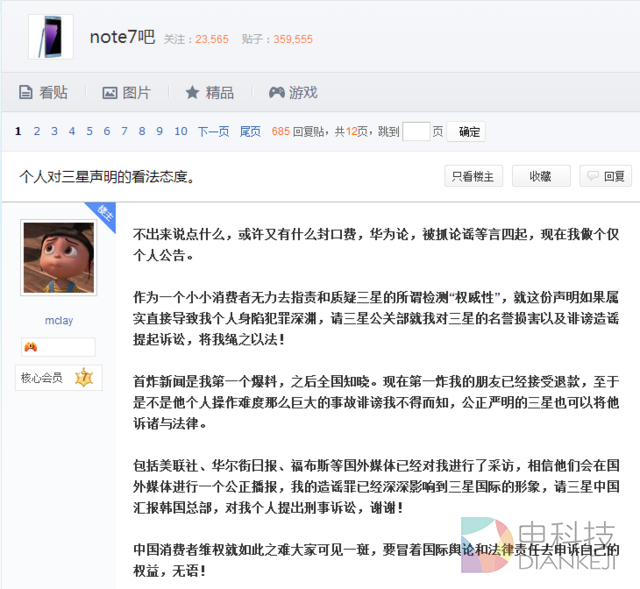The height and width of the screenshot is (589, 640).
Task: Click paragraph starting 包括美联社、华尔街日报
Action: (x=376, y=487)
